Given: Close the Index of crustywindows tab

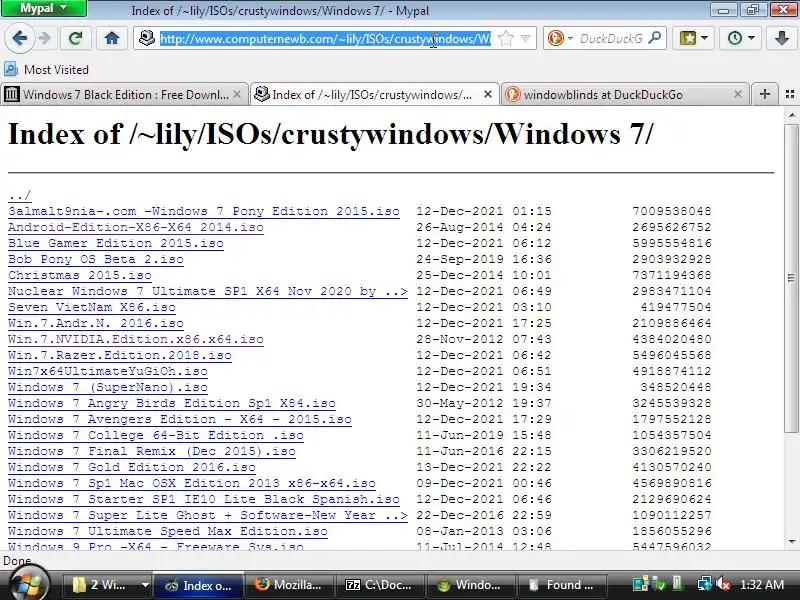Looking at the screenshot, I should pyautogui.click(x=488, y=94).
